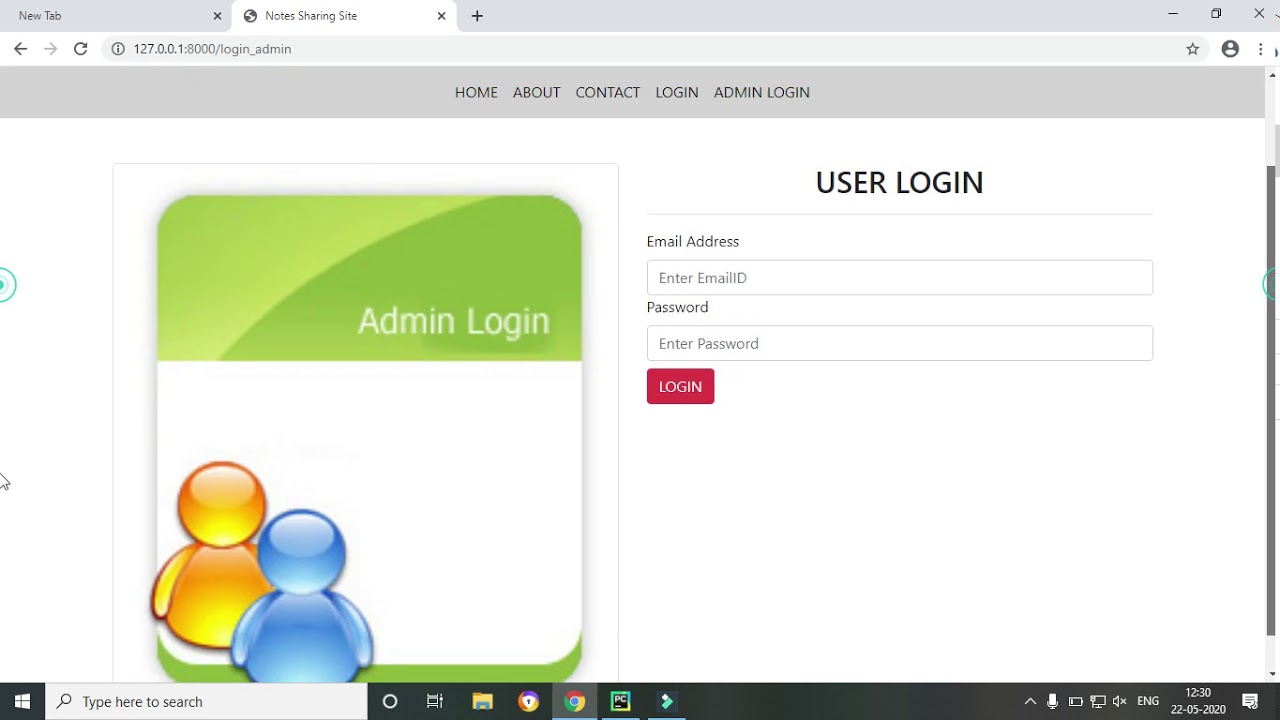Screen dimensions: 1280x720
Task: Close the Notes Sharing Site tab
Action: click(441, 16)
